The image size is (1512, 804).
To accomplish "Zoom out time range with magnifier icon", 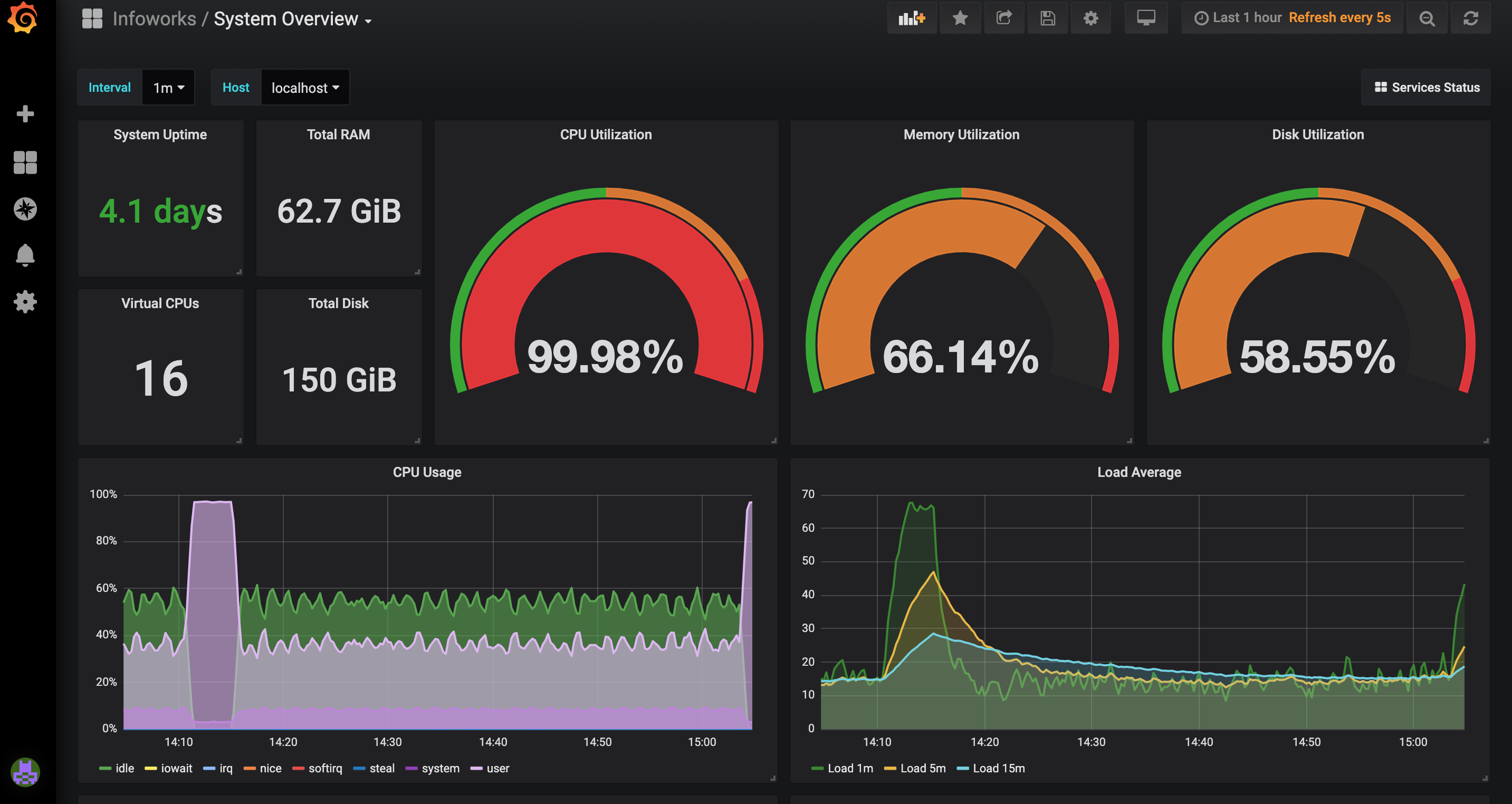I will pyautogui.click(x=1427, y=18).
